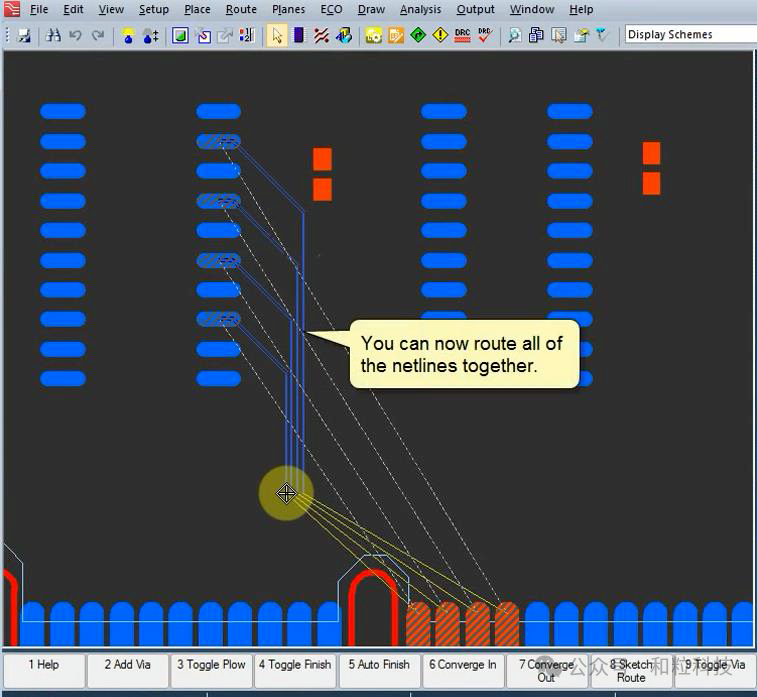Click the Undo arrow icon
Screen dimensions: 757x697
tap(76, 35)
